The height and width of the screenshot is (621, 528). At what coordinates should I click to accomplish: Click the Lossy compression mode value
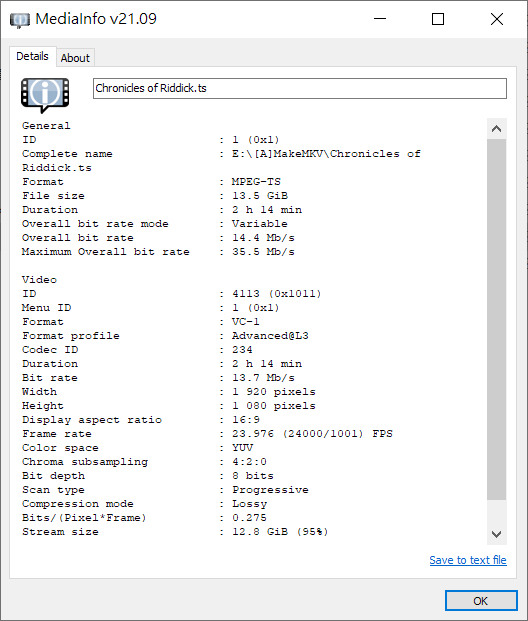249,504
